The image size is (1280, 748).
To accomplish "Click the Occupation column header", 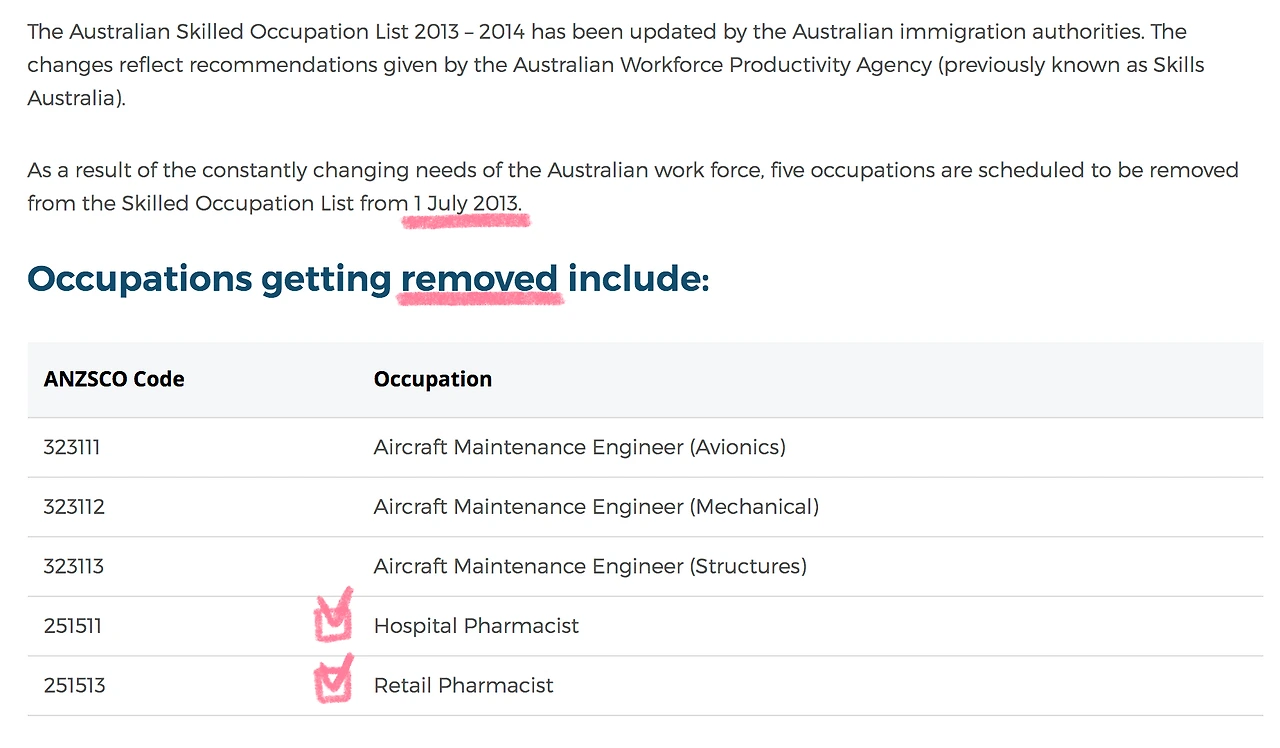I will [432, 379].
